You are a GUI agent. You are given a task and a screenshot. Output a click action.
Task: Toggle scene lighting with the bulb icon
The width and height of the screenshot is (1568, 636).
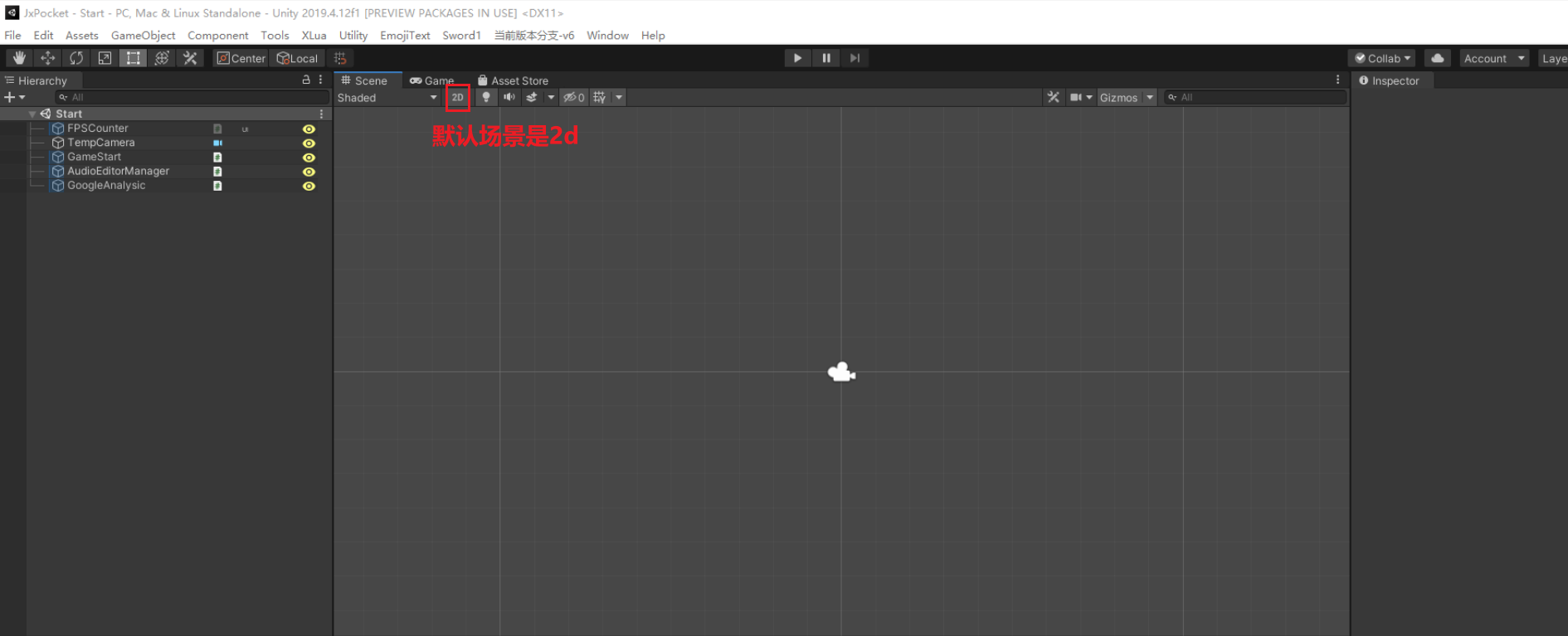click(486, 97)
